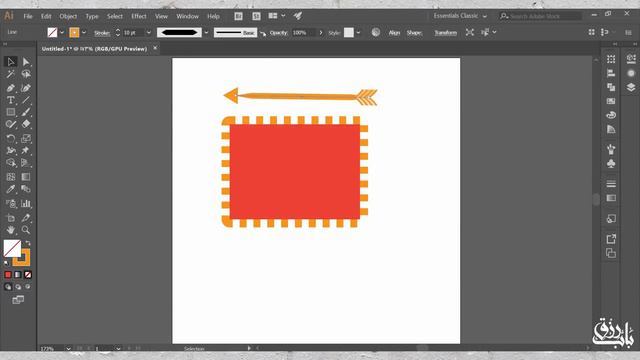Open the Edit menu
Screen dimensions: 640x360
(x=46, y=16)
